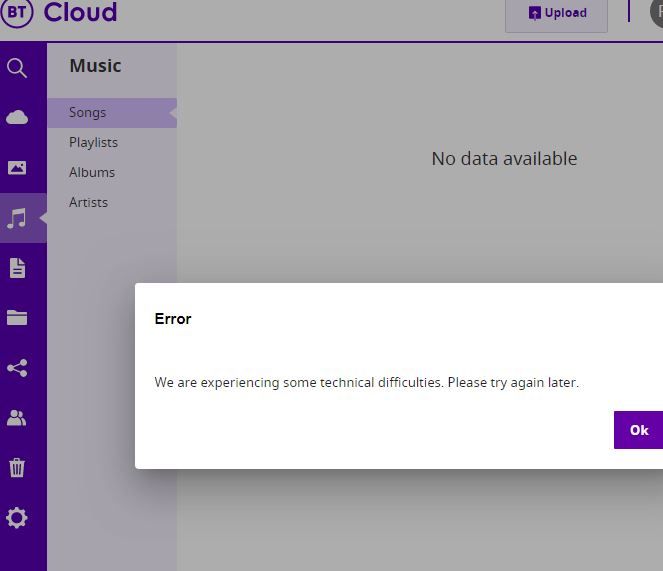Show Artists in the Music menu

point(88,203)
